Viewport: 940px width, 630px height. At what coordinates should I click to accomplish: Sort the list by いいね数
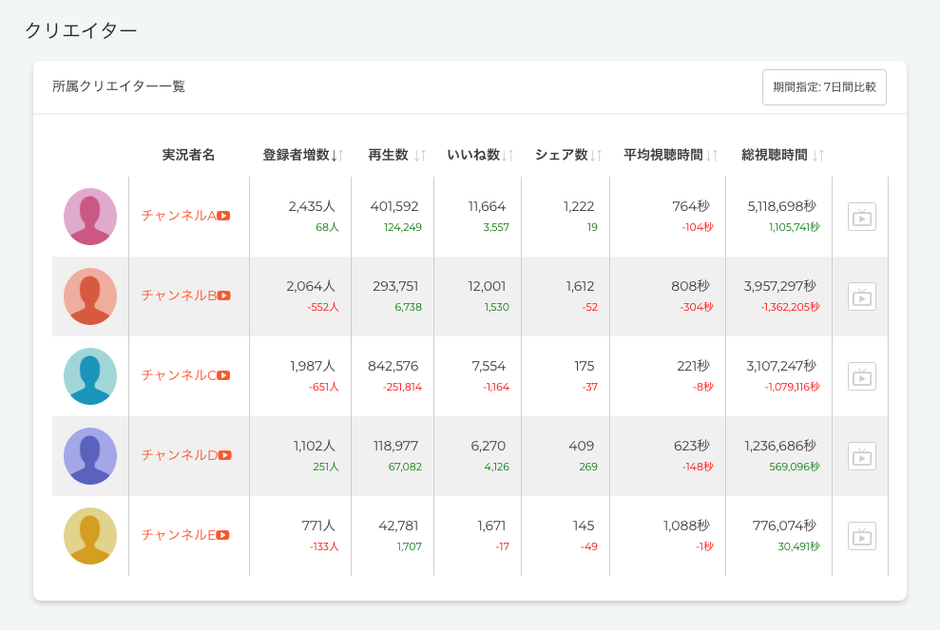[480, 155]
